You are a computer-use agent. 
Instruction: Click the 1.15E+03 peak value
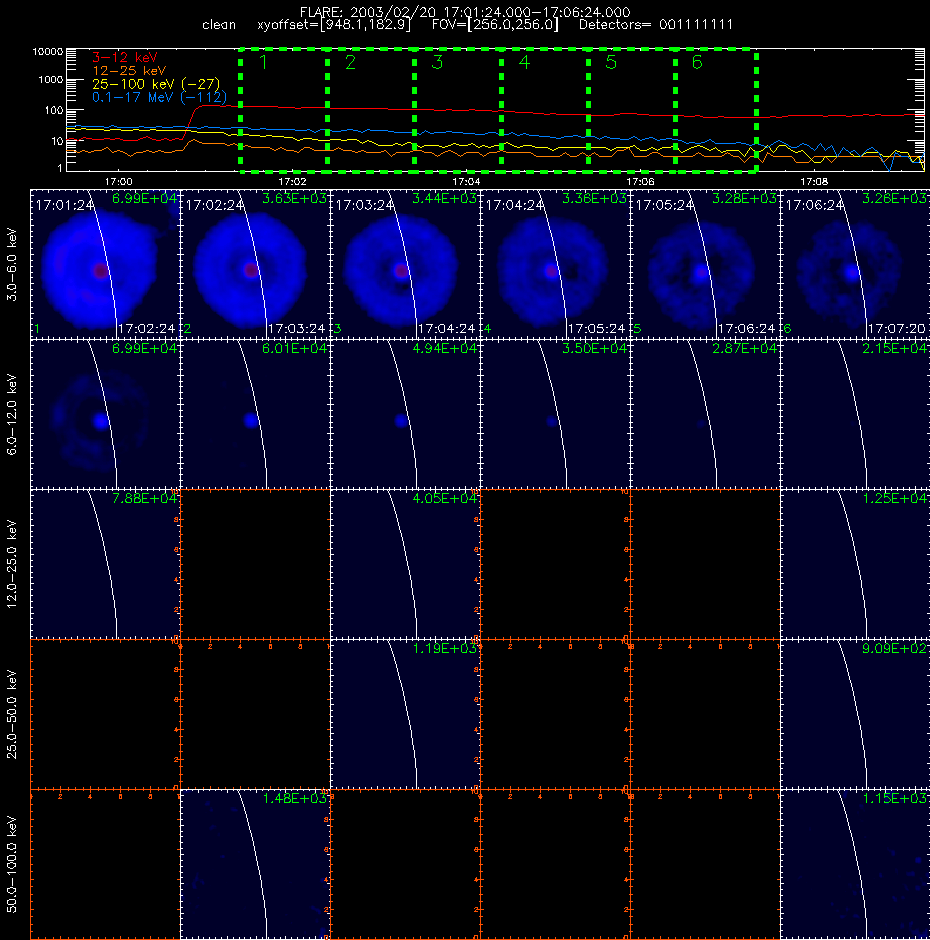894,799
